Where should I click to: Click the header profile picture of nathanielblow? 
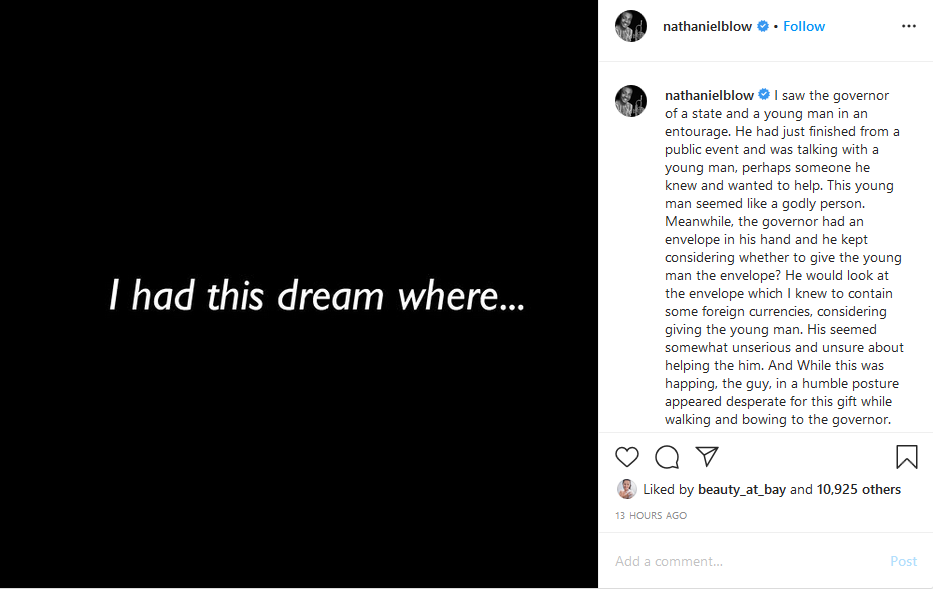pos(631,26)
